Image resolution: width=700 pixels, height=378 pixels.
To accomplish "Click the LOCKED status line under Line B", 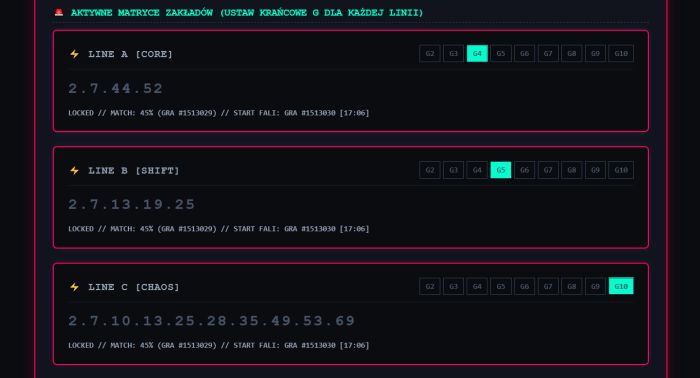I will [x=219, y=229].
